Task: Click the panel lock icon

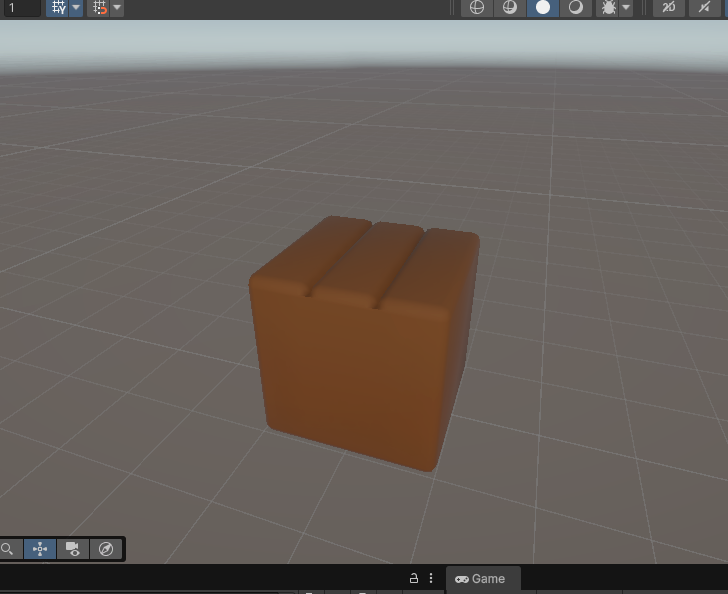Action: coord(413,579)
